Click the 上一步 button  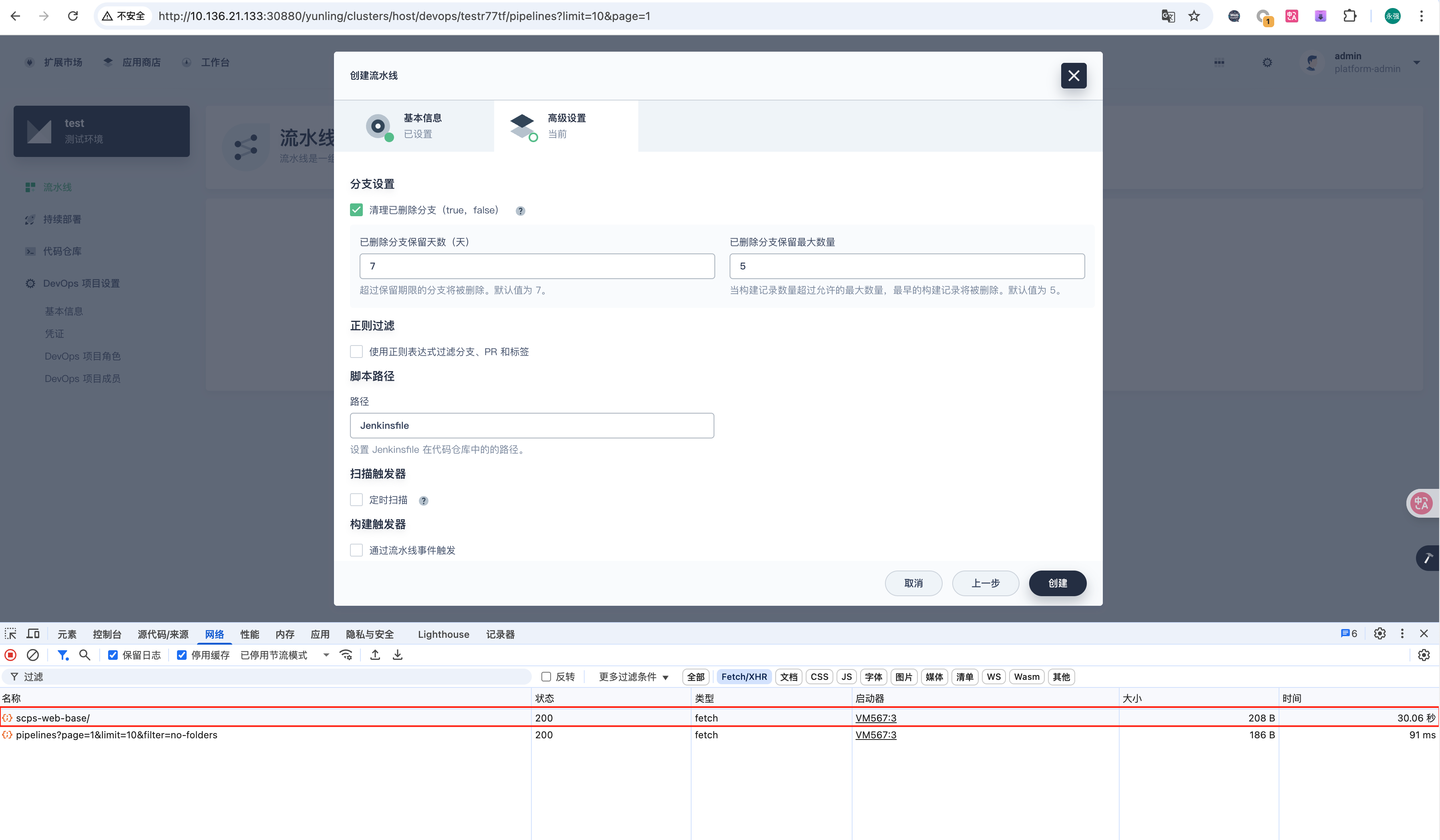point(985,583)
